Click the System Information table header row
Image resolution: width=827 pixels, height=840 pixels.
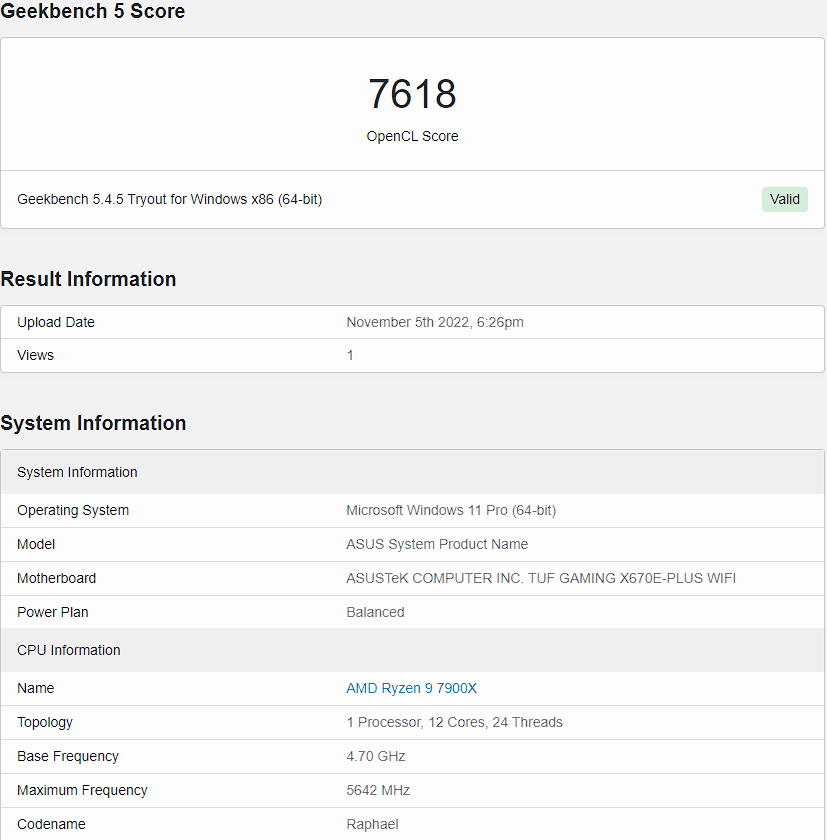pyautogui.click(x=412, y=472)
